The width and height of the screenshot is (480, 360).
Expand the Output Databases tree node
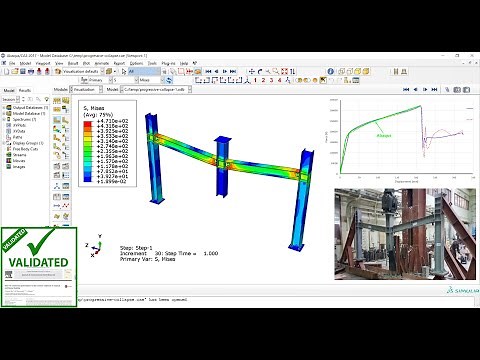coord(4,108)
